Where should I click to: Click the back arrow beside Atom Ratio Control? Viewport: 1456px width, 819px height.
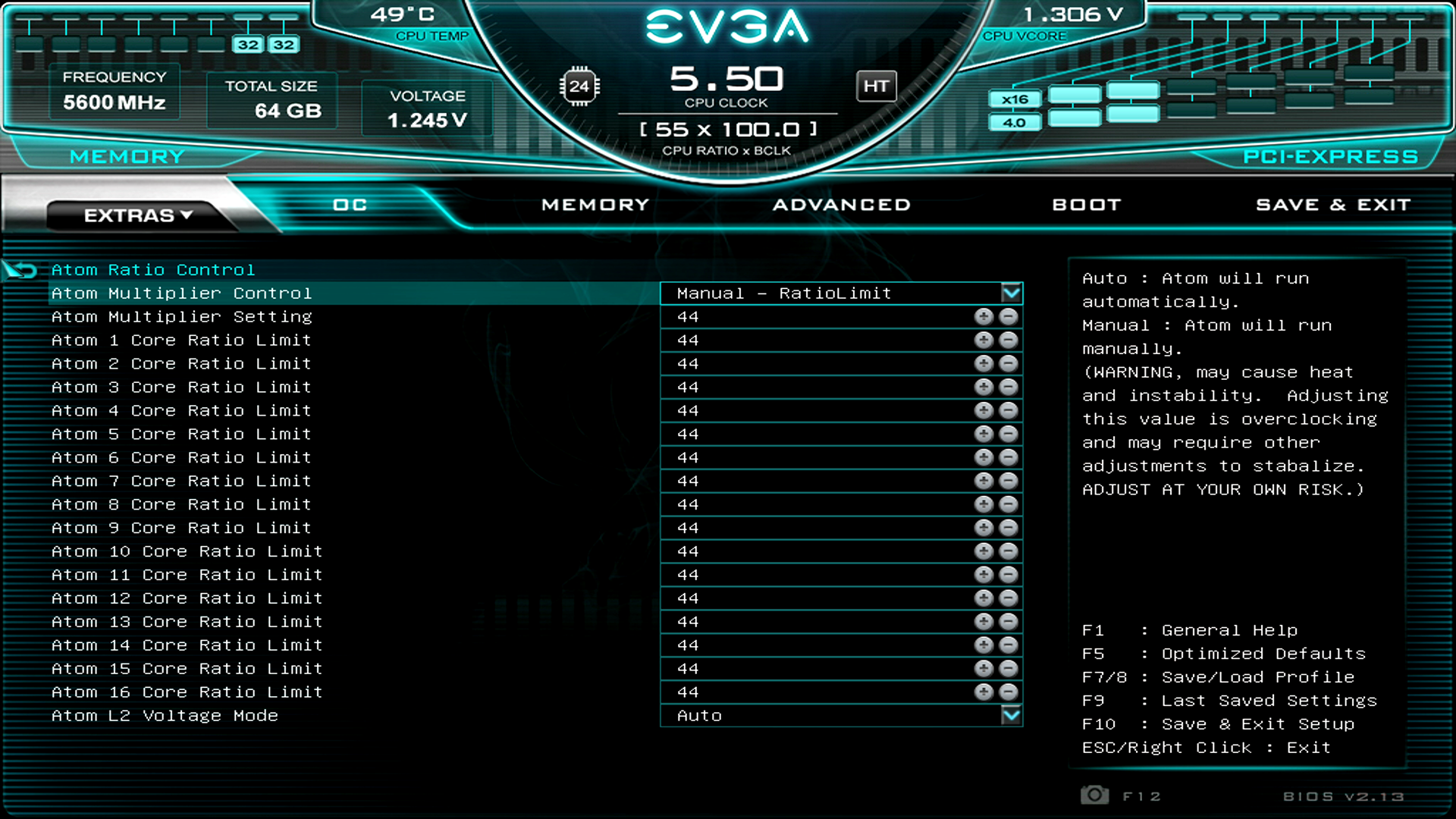[x=20, y=270]
